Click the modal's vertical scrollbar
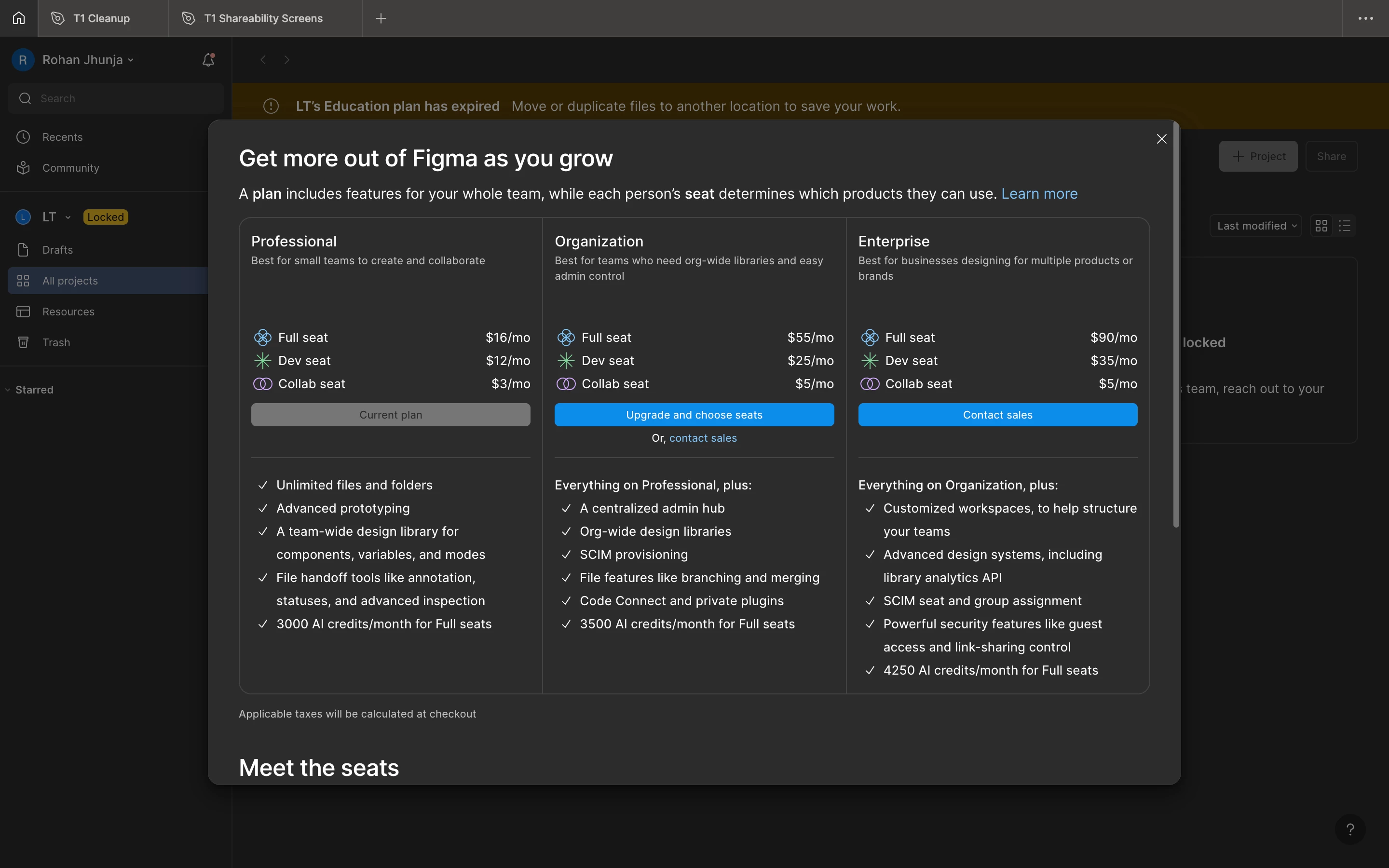Image resolution: width=1389 pixels, height=868 pixels. point(1175,325)
